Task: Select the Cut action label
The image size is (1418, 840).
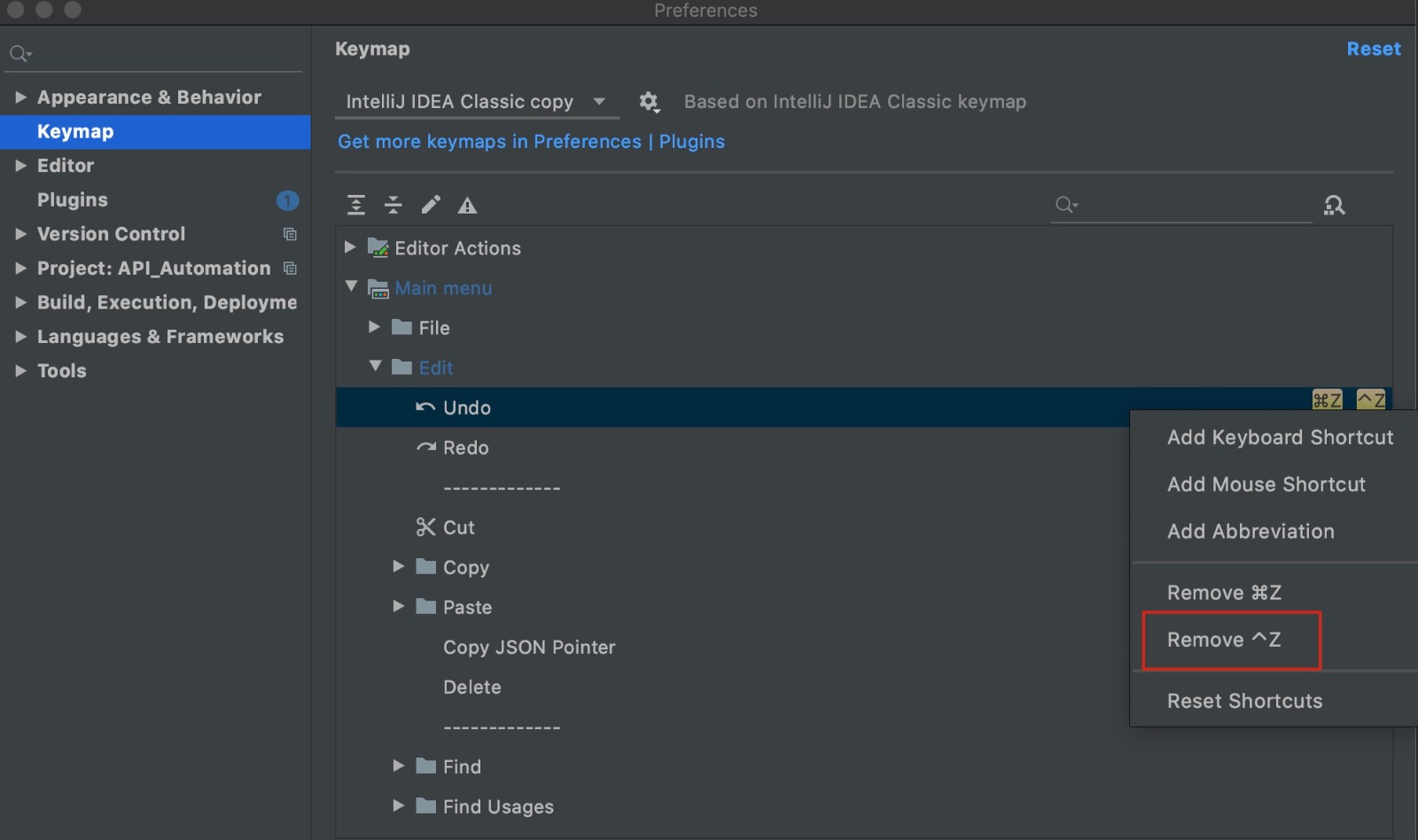Action: (459, 527)
